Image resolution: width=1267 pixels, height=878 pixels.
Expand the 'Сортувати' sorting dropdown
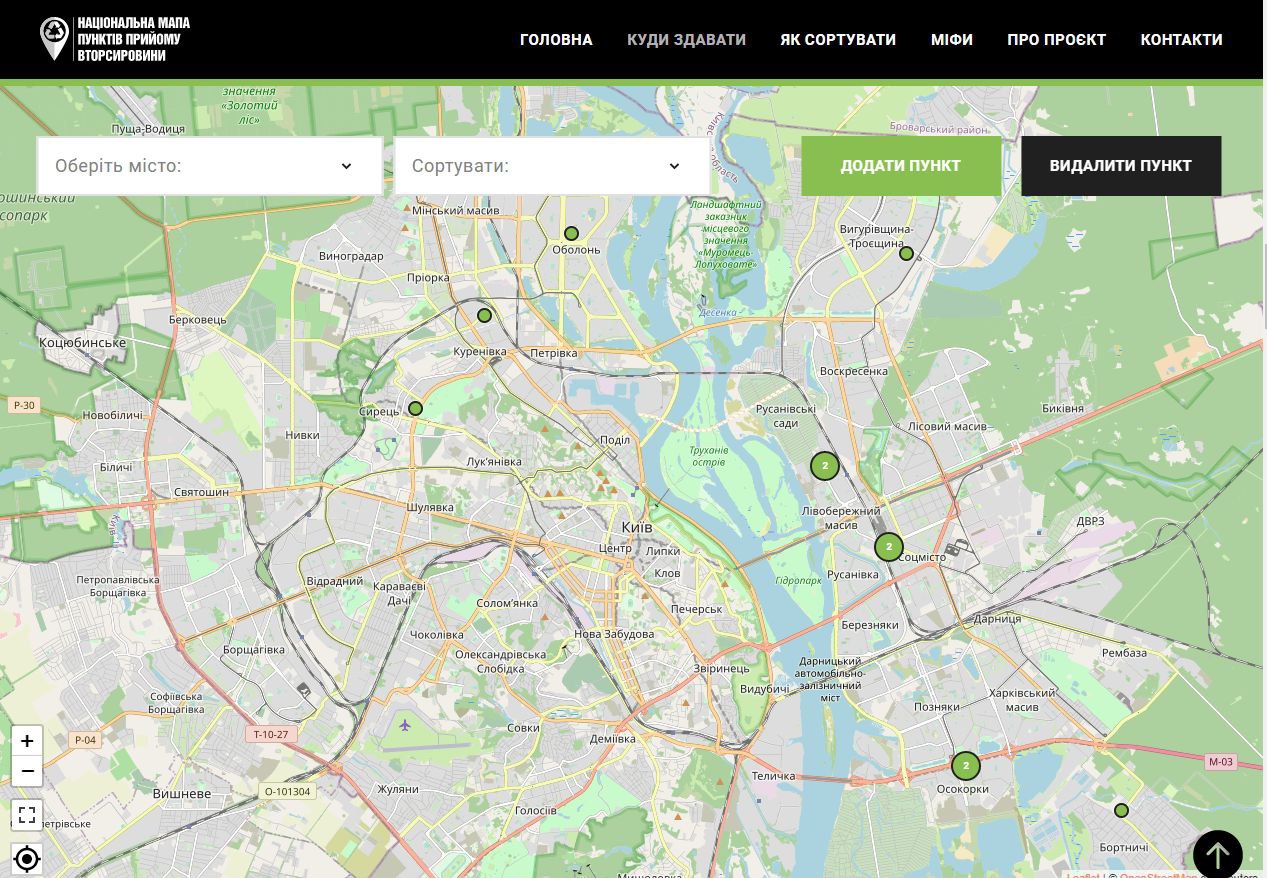pos(552,166)
